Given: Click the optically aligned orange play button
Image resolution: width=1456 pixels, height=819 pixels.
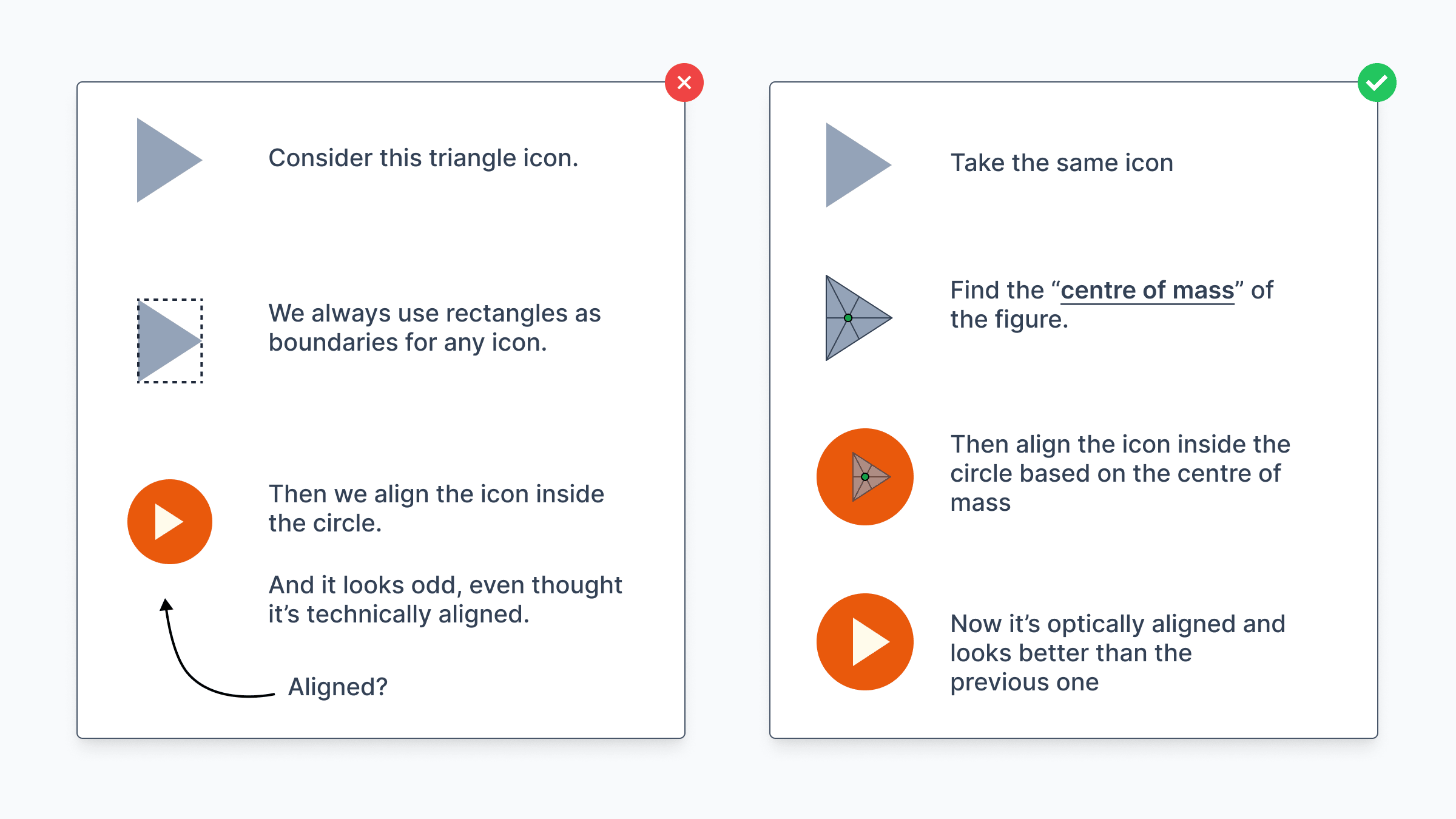Looking at the screenshot, I should (x=865, y=642).
